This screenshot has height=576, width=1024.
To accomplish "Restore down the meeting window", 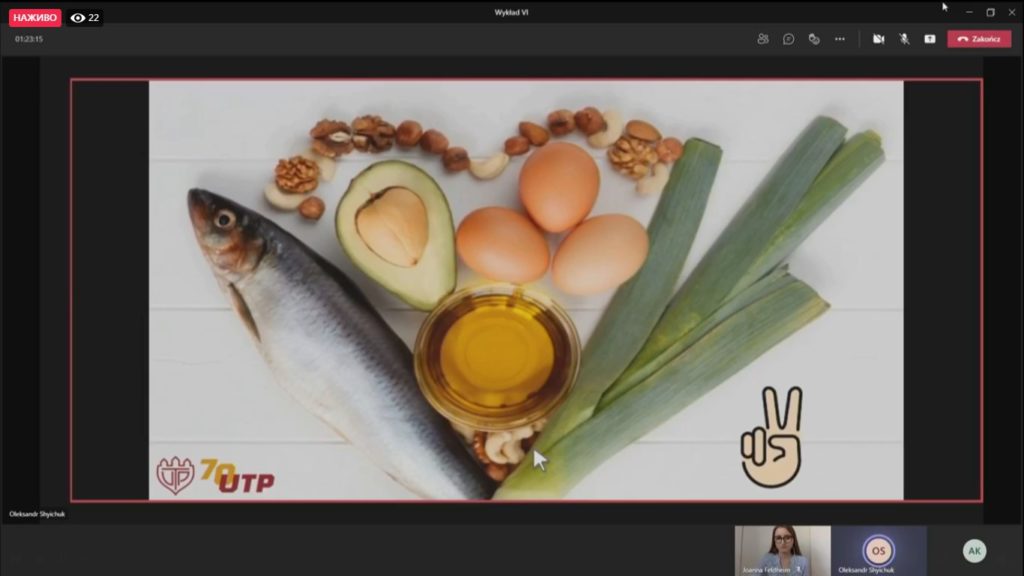I will 990,12.
